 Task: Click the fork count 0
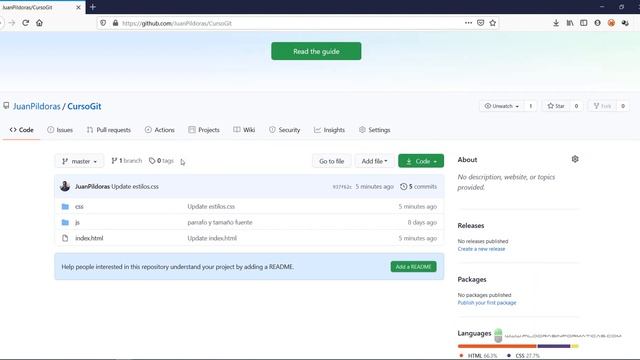[x=623, y=106]
